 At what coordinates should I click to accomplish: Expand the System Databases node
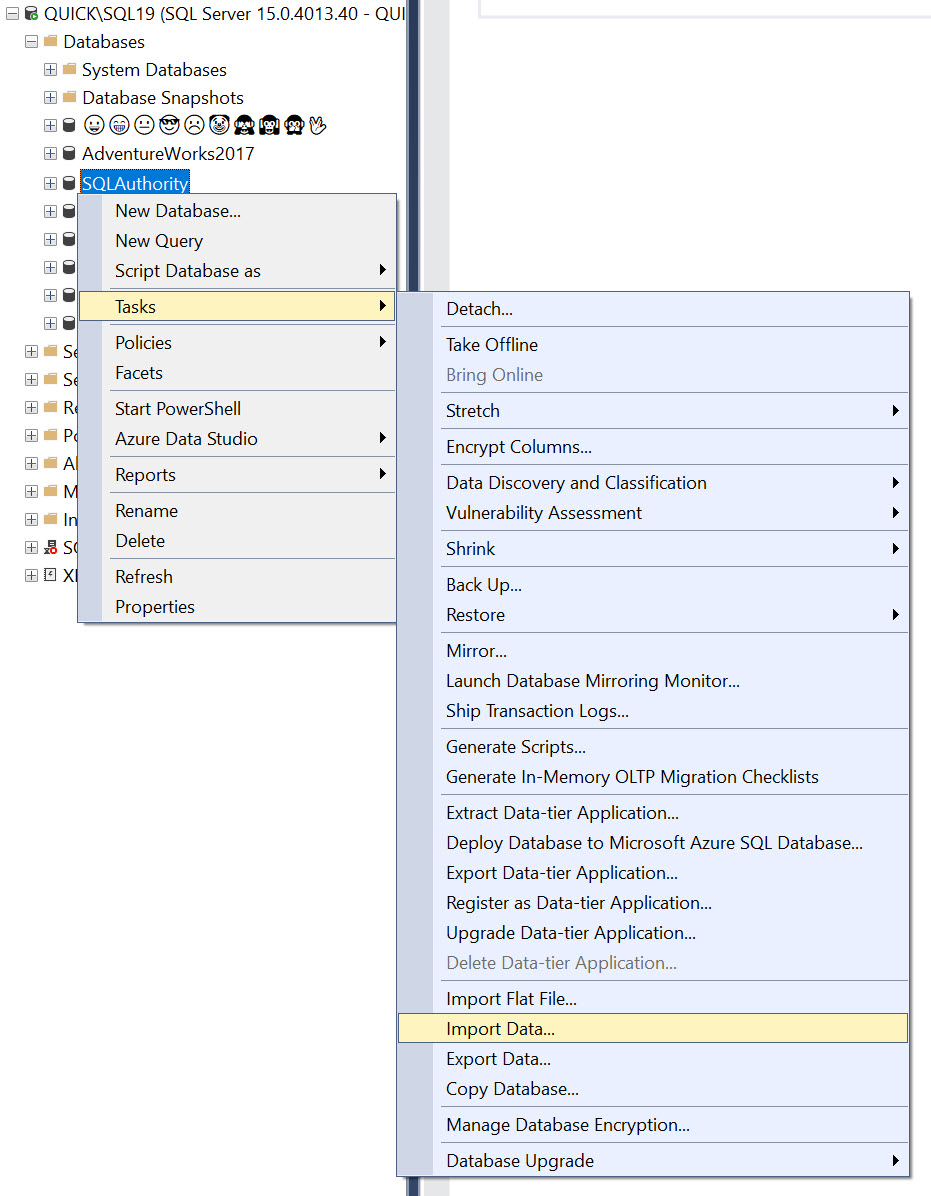pyautogui.click(x=50, y=70)
